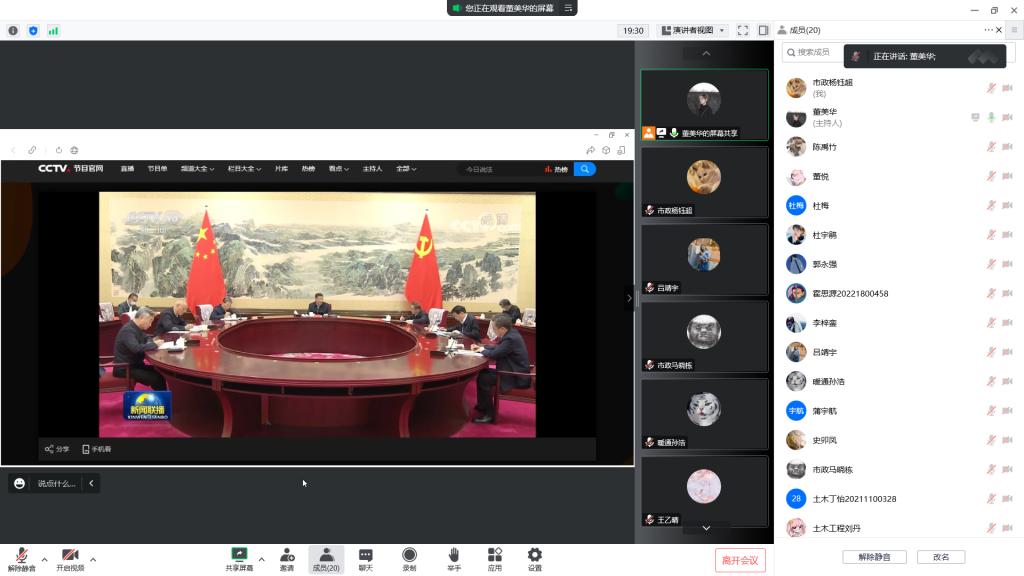The width and height of the screenshot is (1024, 576).
Task: Raise hand using the 举手 icon
Action: pyautogui.click(x=453, y=555)
